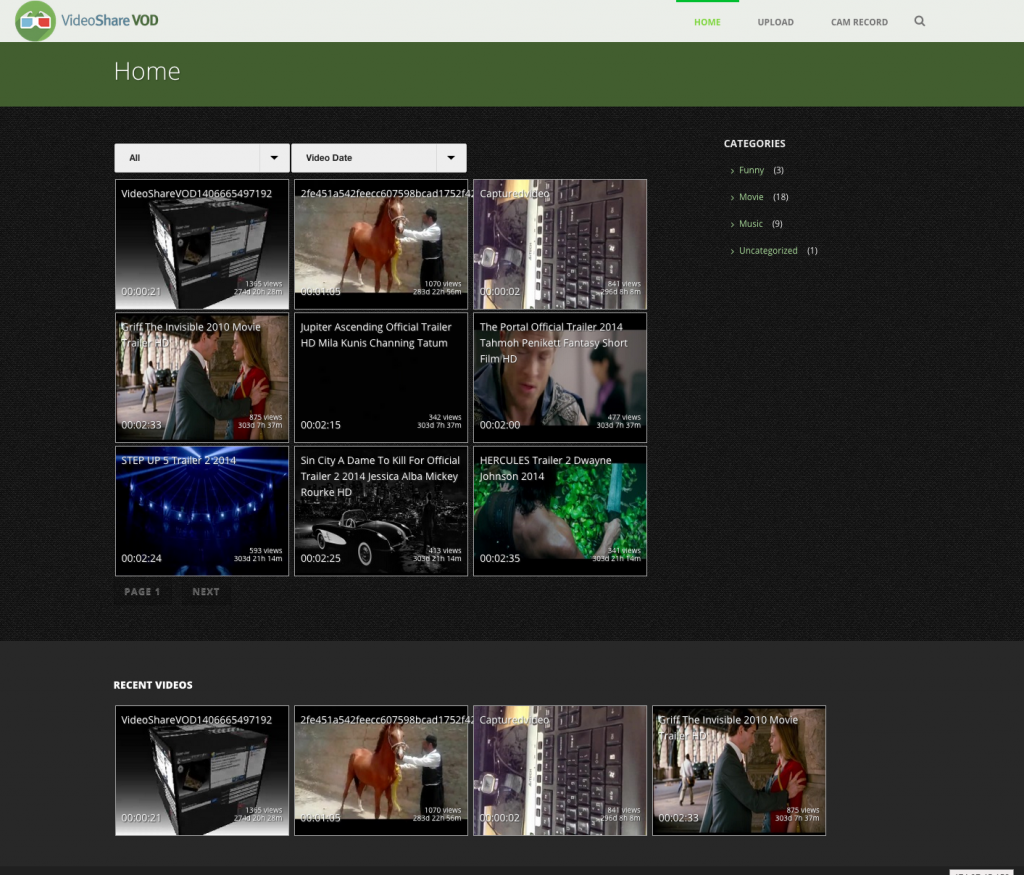Viewport: 1024px width, 875px height.
Task: Open the Music category link
Action: [750, 225]
